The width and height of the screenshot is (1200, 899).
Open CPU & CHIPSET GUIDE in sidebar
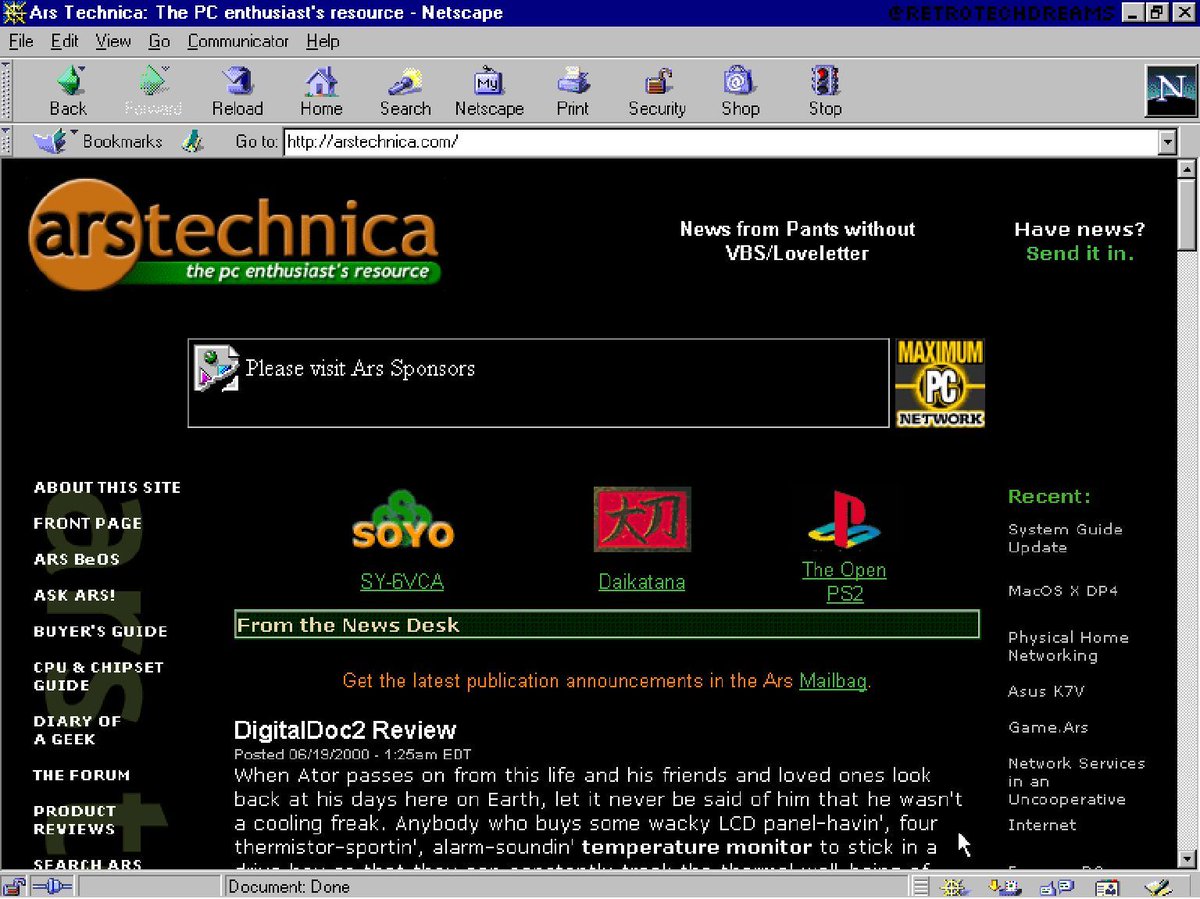98,676
